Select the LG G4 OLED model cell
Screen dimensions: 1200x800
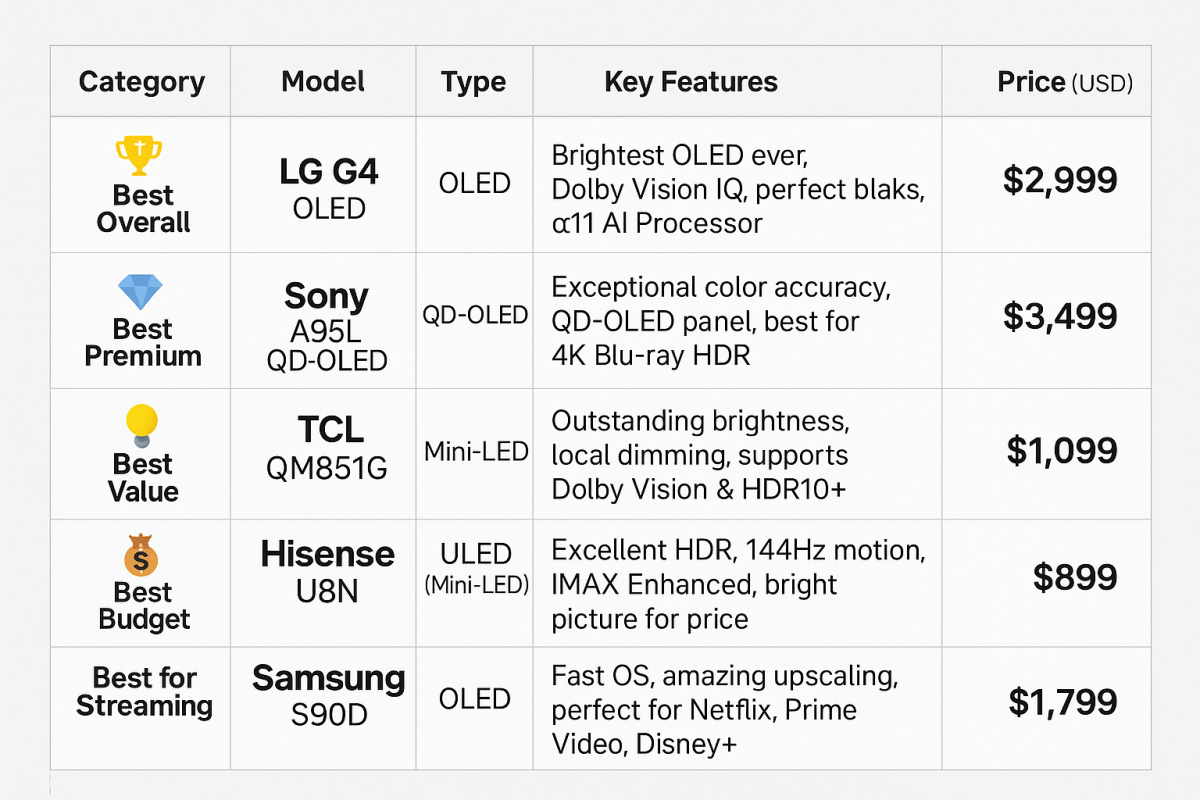click(329, 188)
